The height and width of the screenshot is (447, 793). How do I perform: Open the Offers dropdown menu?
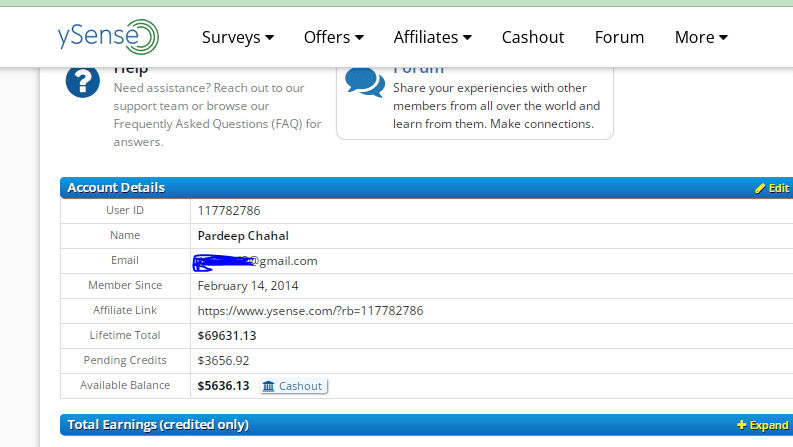click(x=334, y=37)
